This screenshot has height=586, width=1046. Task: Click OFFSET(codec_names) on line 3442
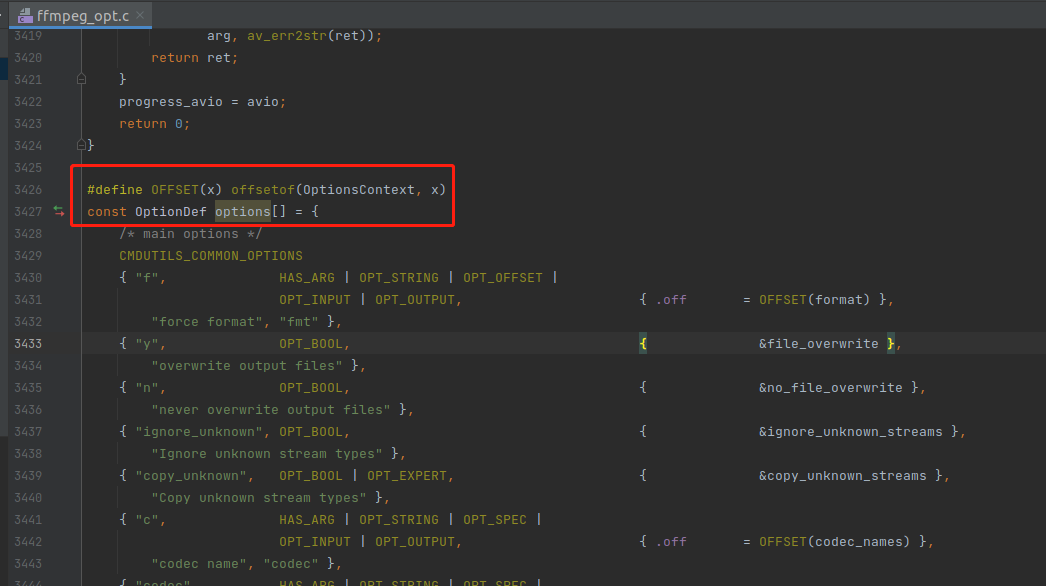[837, 541]
